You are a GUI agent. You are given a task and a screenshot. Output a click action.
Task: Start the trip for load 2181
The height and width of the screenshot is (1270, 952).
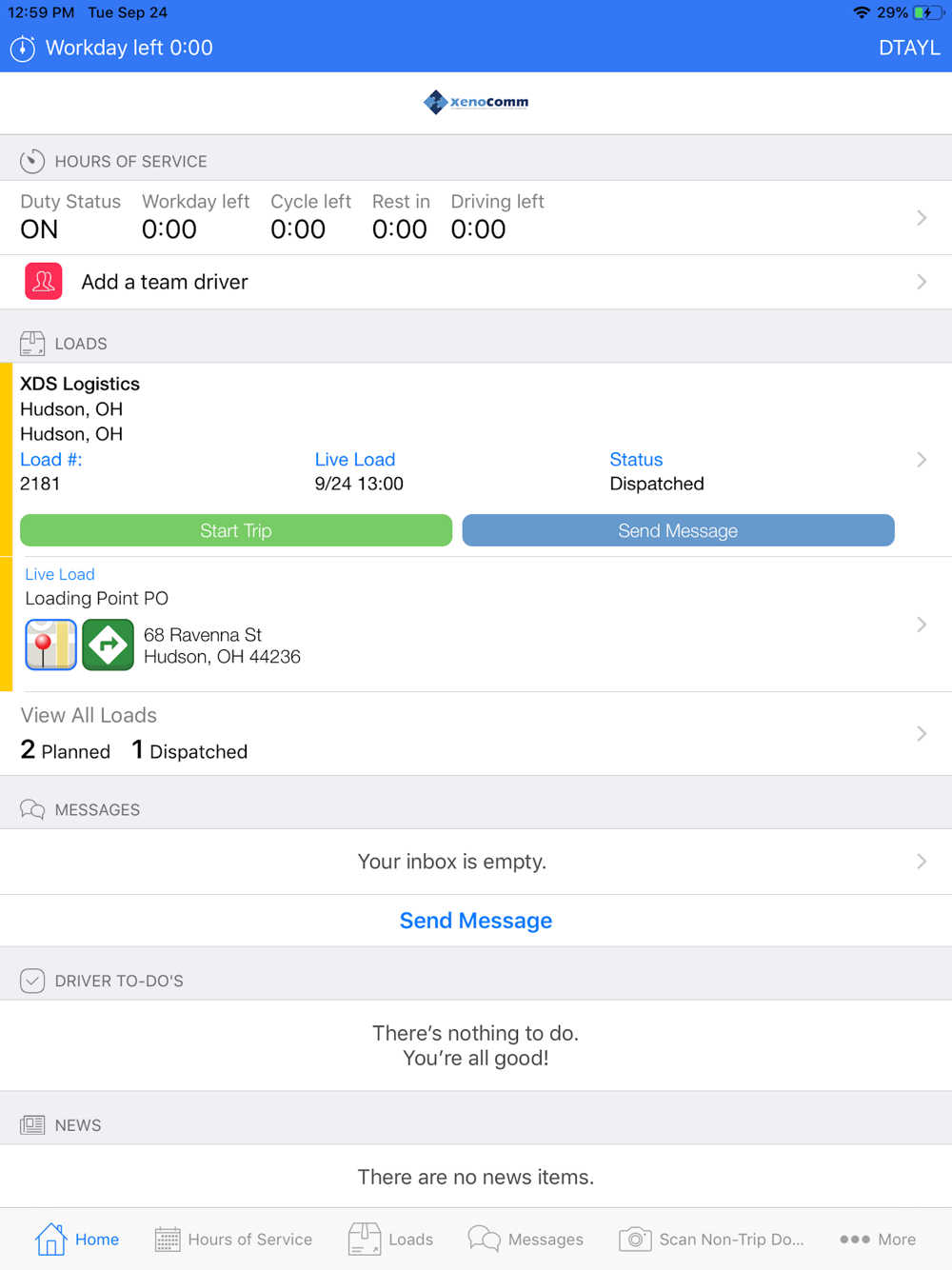(x=236, y=530)
